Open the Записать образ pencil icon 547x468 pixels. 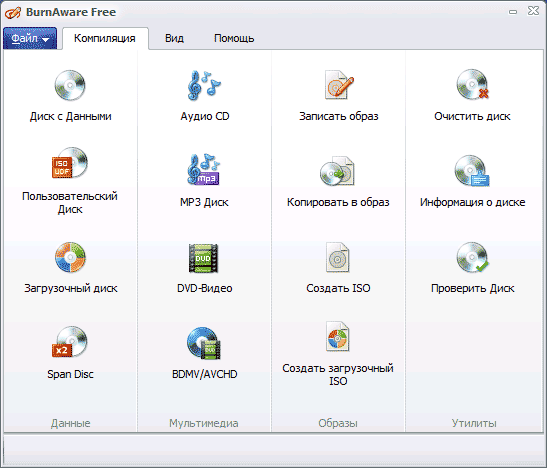(x=338, y=85)
